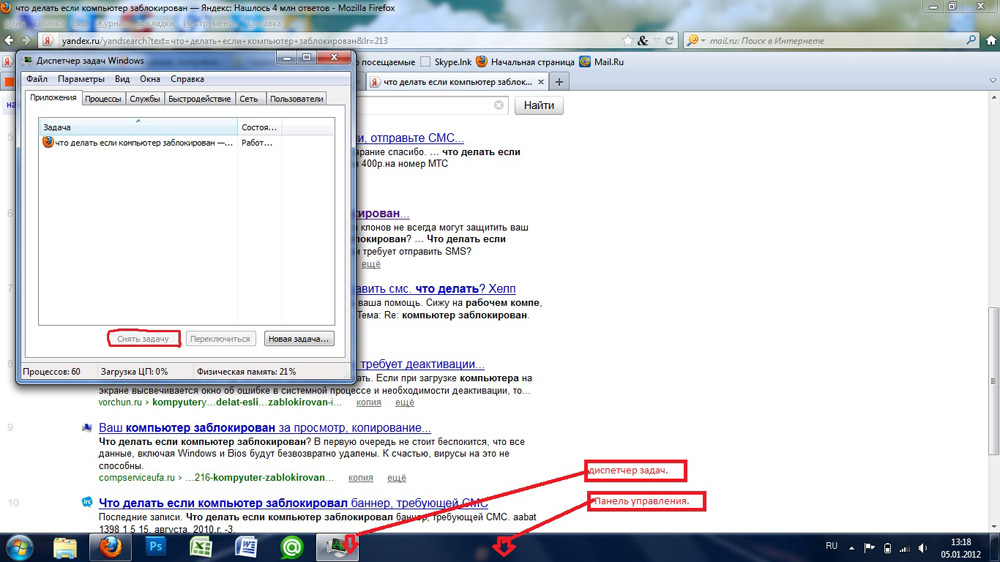
Task: Click the power battery tray icon
Action: coord(887,548)
